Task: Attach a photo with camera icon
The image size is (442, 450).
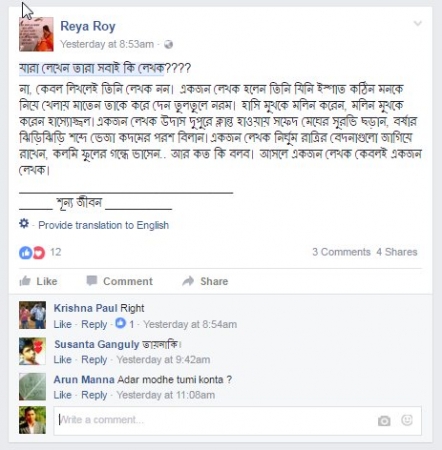Action: point(384,421)
